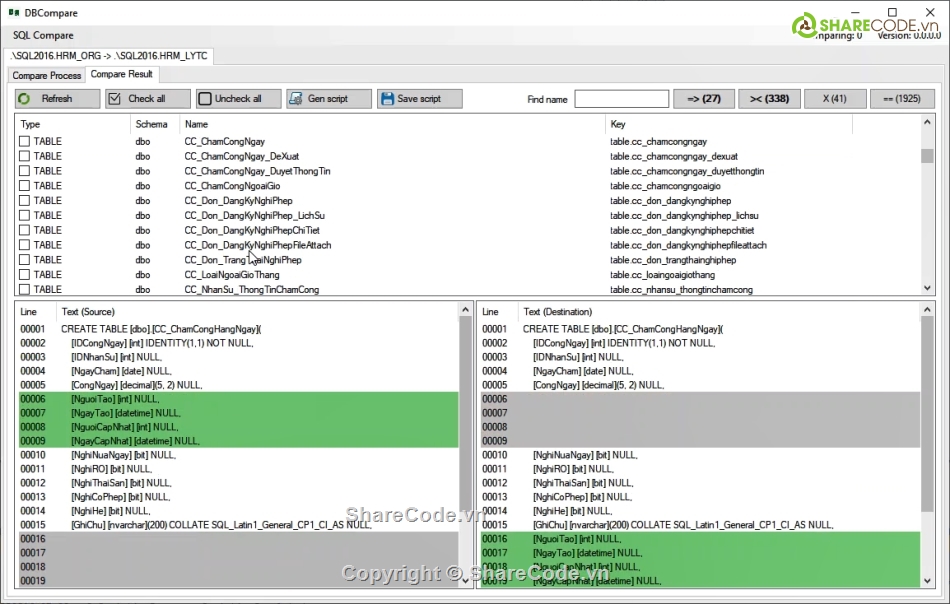Image resolution: width=950 pixels, height=604 pixels.
Task: Click the Gen script button label
Action: pyautogui.click(x=328, y=99)
